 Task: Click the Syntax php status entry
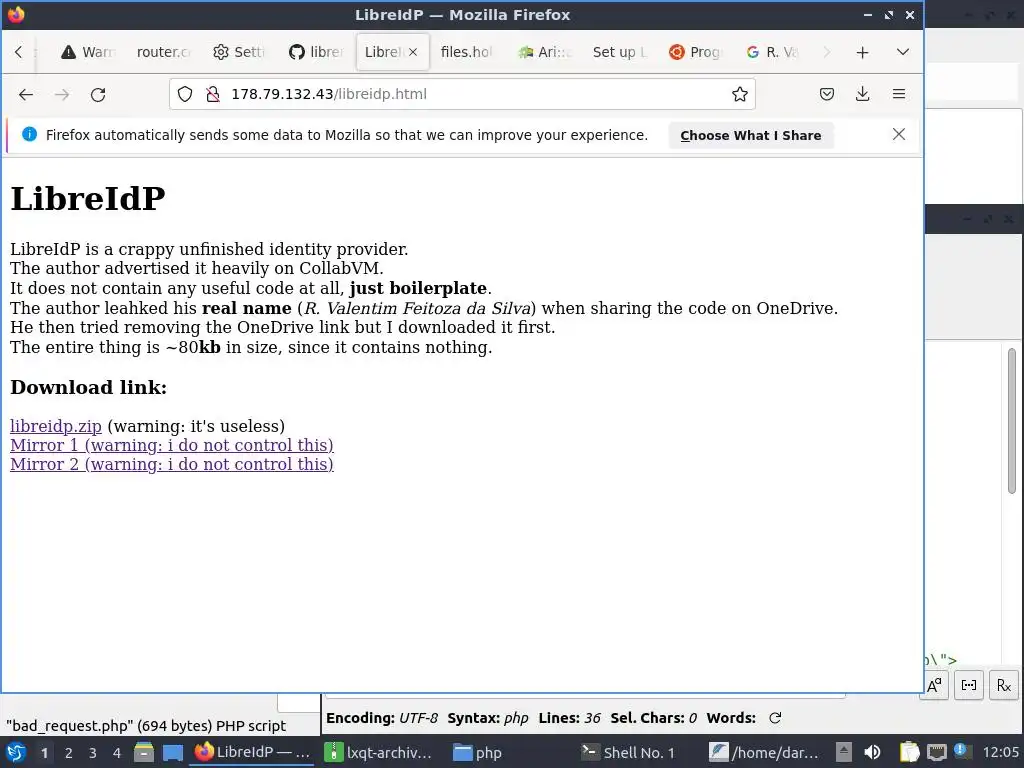[488, 718]
